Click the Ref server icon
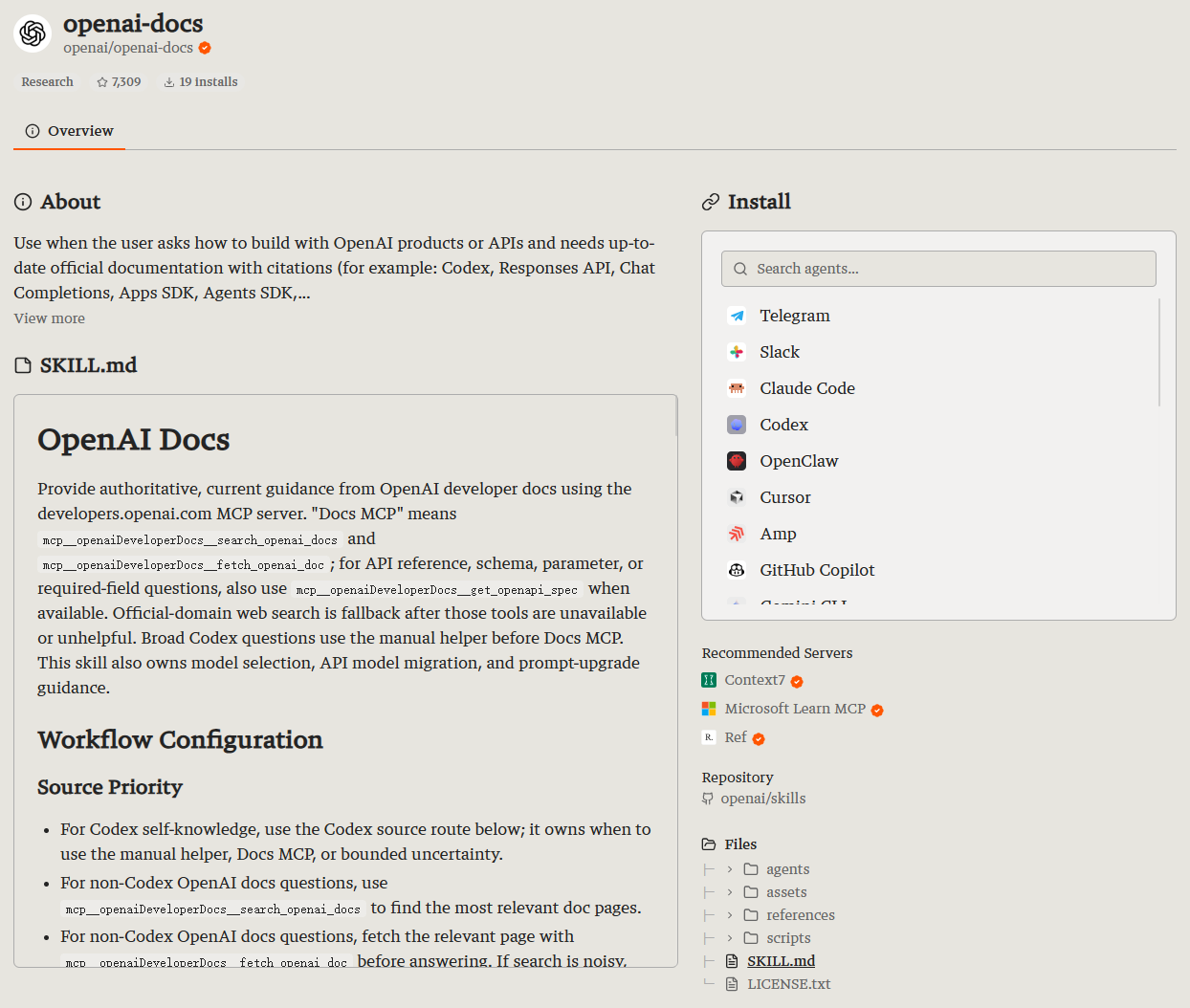1190x1008 pixels. 709,737
